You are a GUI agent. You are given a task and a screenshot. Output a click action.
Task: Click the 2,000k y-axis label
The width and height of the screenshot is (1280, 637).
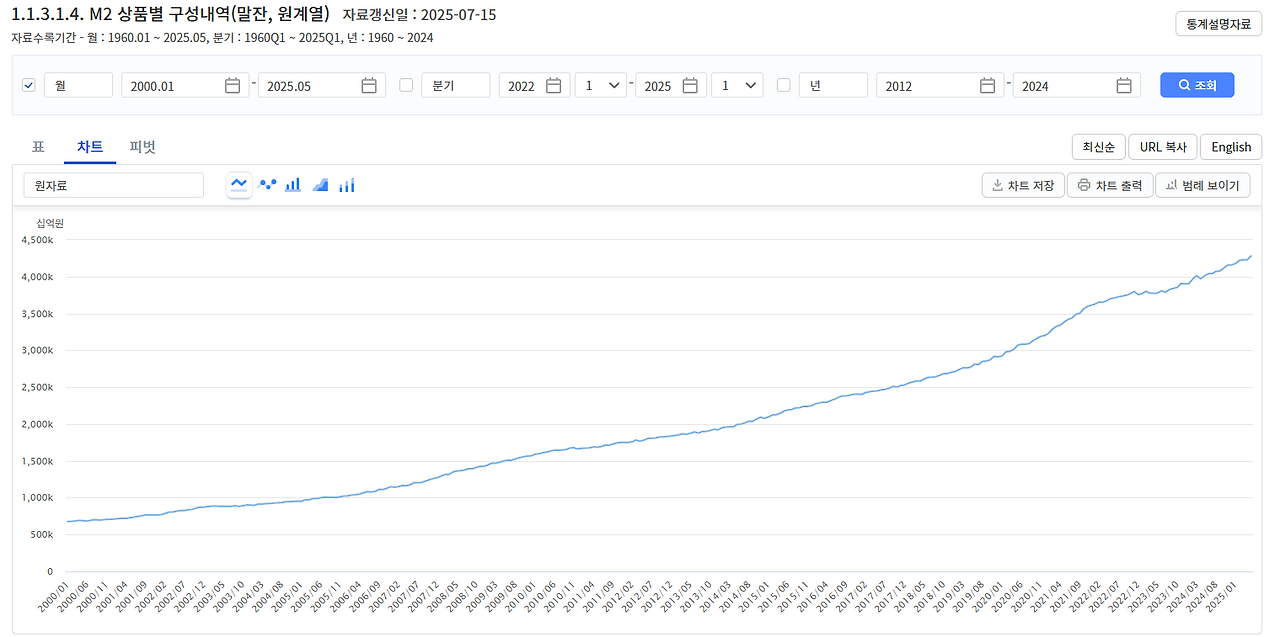click(36, 424)
